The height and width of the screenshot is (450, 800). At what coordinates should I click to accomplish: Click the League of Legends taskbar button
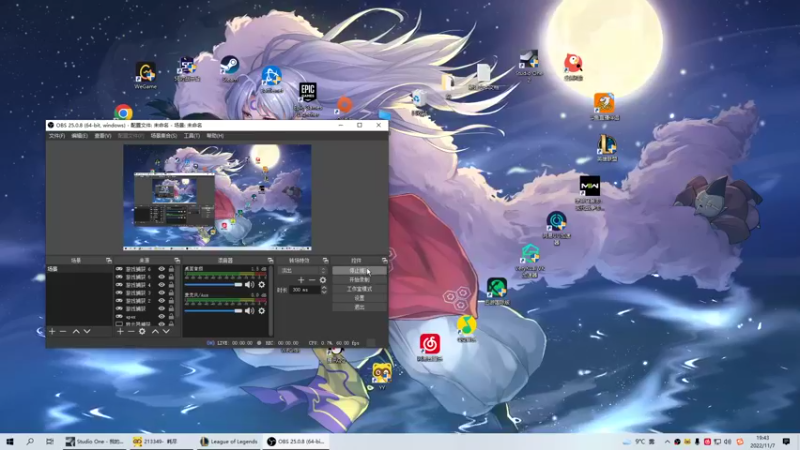pos(229,442)
